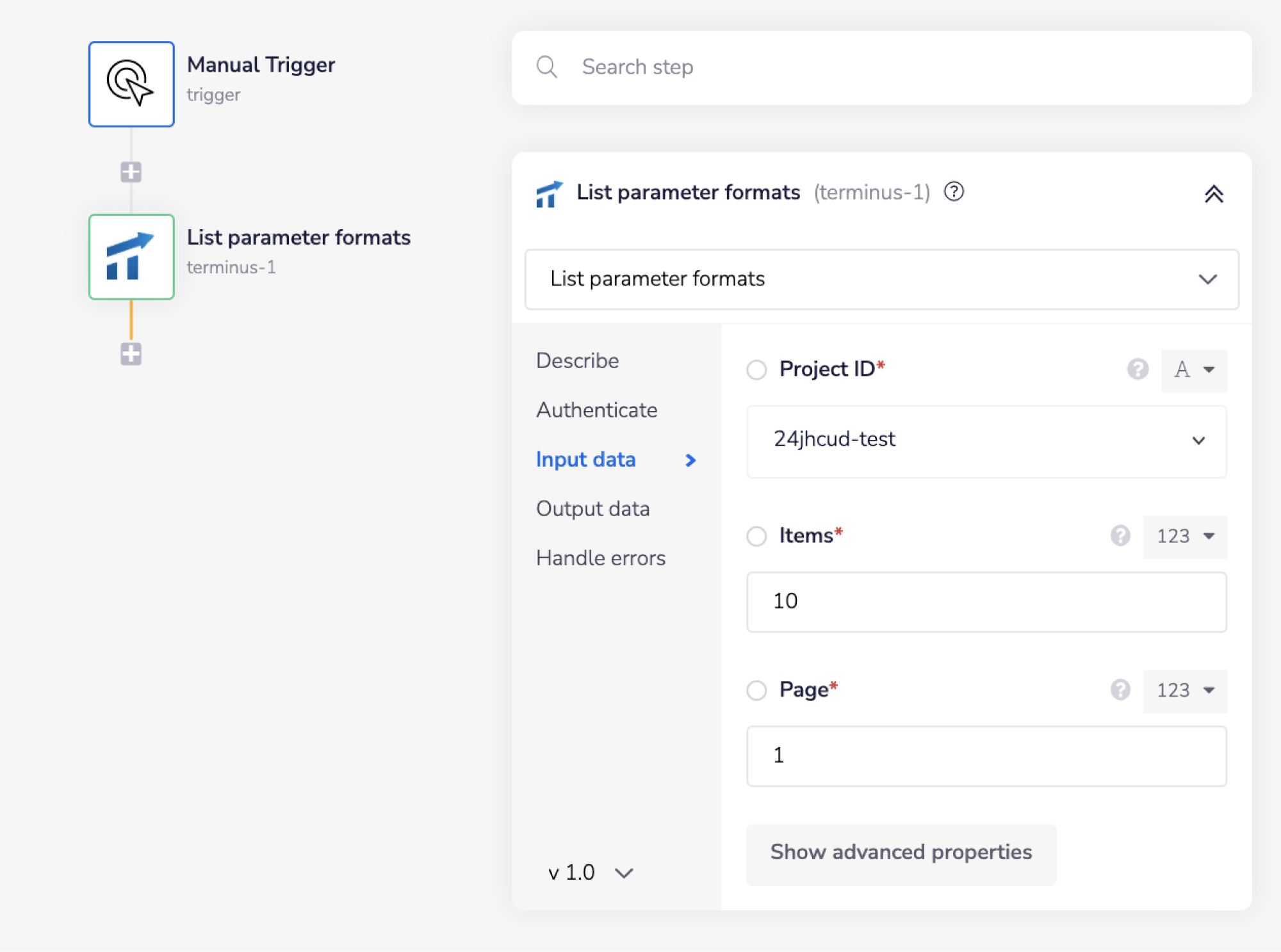Switch to the Output data tab
This screenshot has width=1281, height=952.
[592, 508]
